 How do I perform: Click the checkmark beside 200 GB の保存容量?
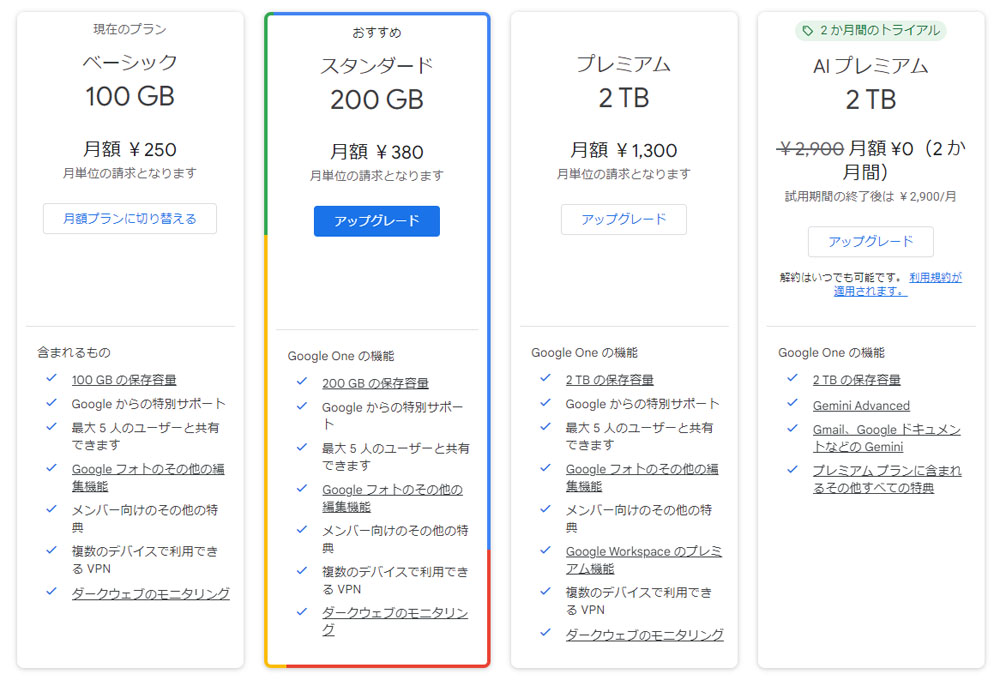point(302,381)
